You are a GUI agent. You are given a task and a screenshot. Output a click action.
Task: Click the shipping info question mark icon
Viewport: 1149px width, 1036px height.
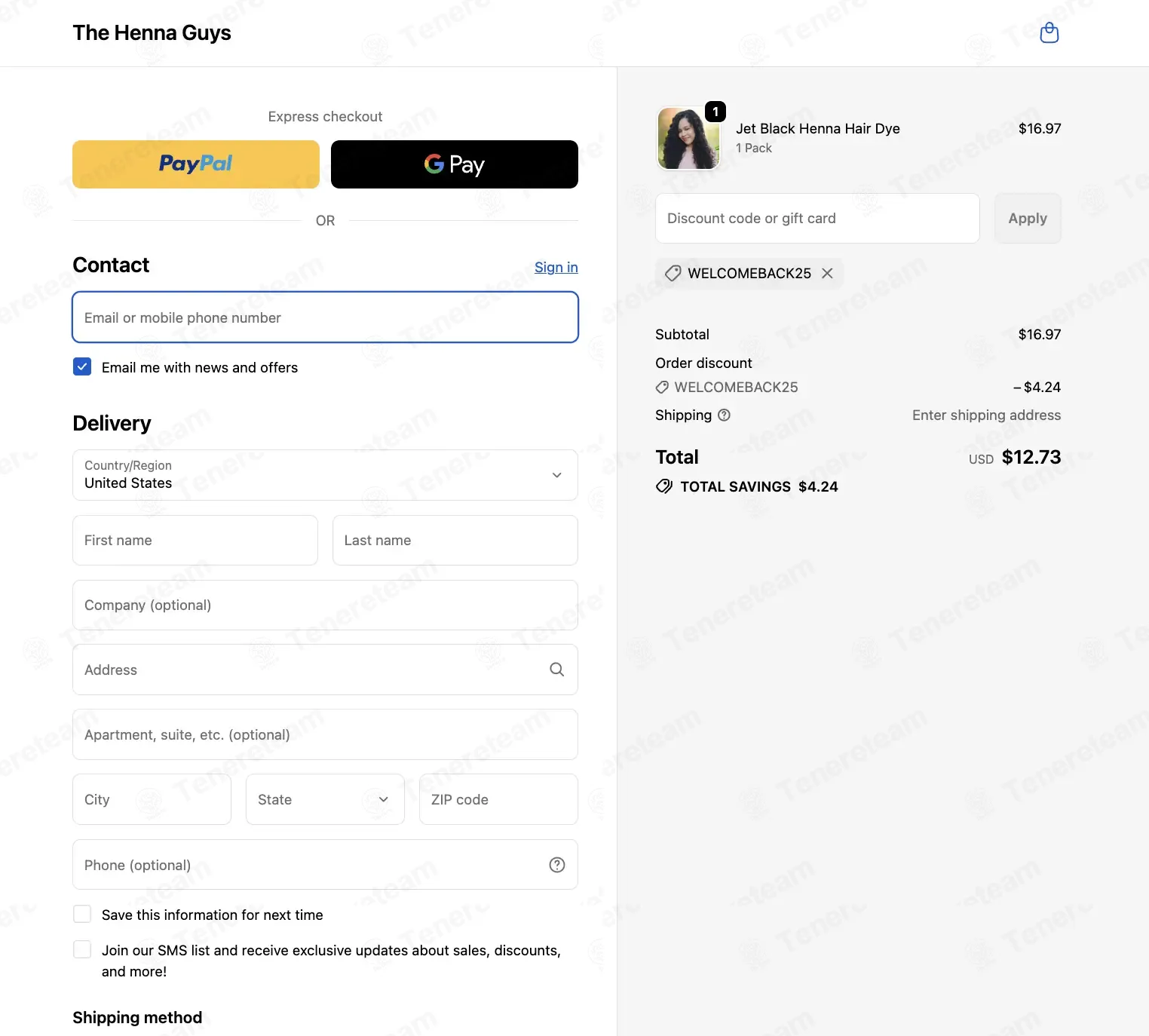coord(724,415)
